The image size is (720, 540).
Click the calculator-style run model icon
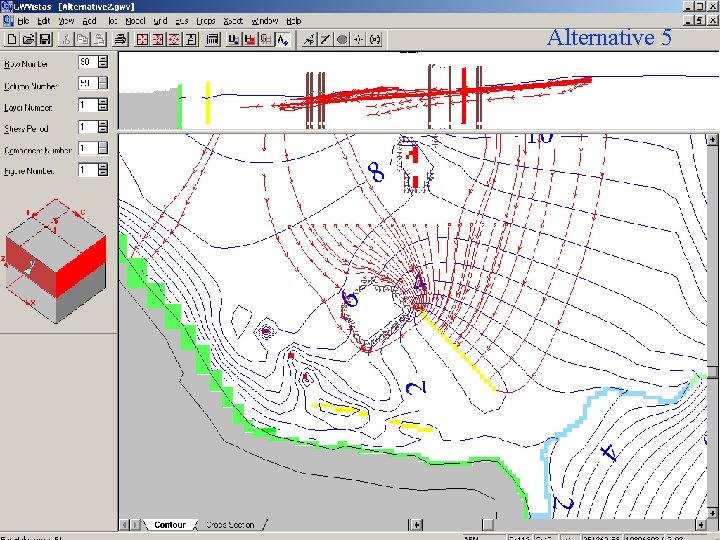click(212, 39)
